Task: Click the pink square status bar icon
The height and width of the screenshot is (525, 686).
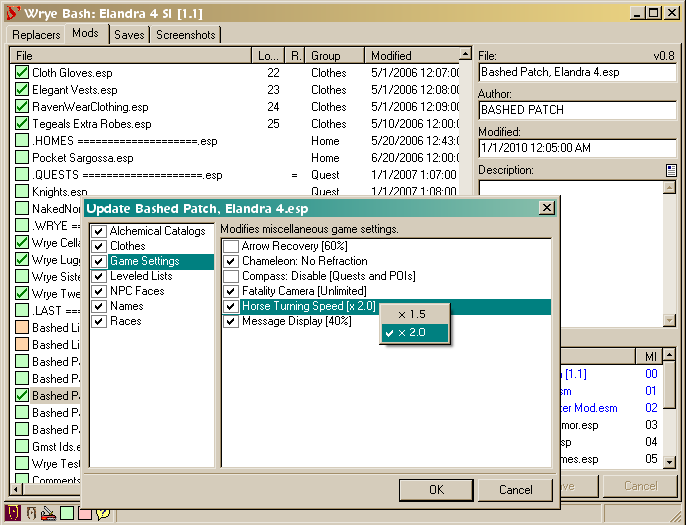Action: [x=85, y=514]
